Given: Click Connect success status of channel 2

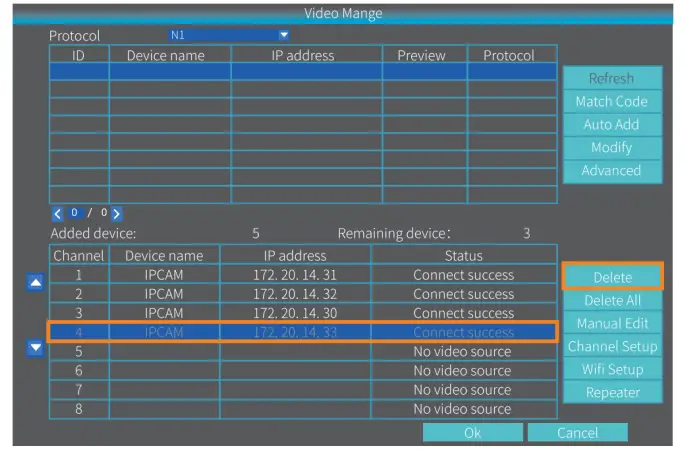Looking at the screenshot, I should click(x=464, y=294).
